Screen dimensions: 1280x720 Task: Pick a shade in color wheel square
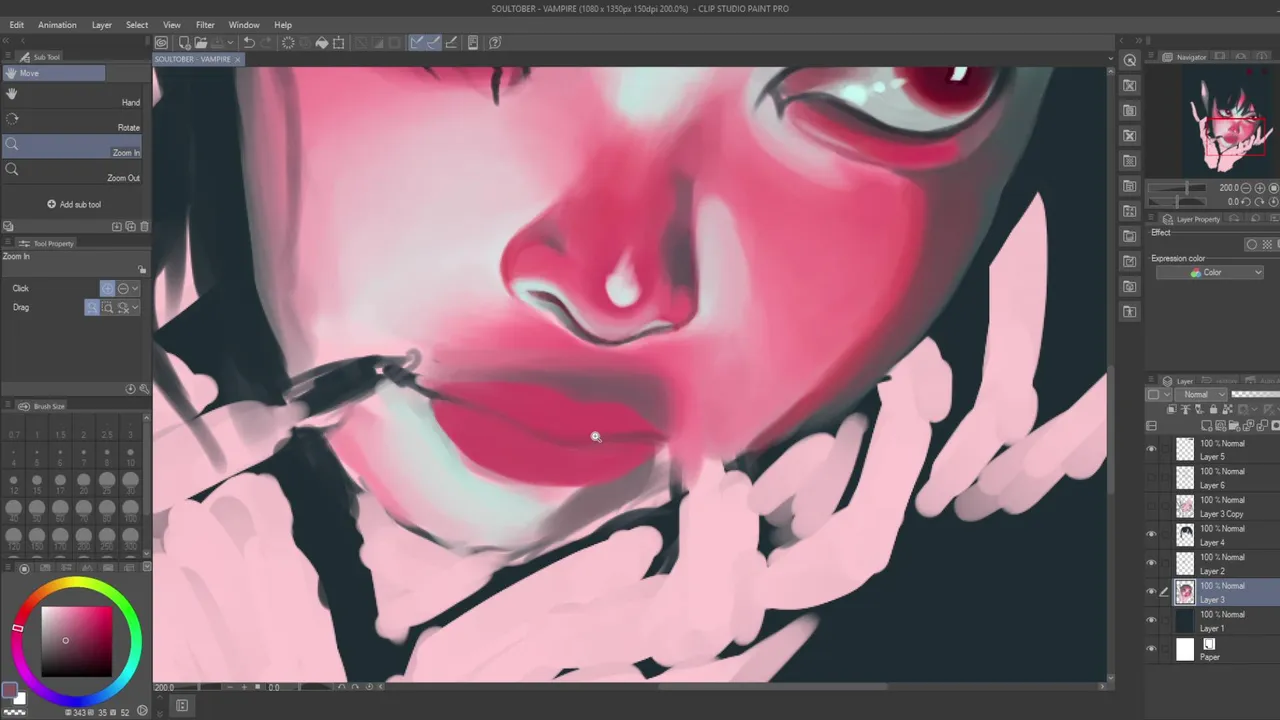(x=76, y=641)
